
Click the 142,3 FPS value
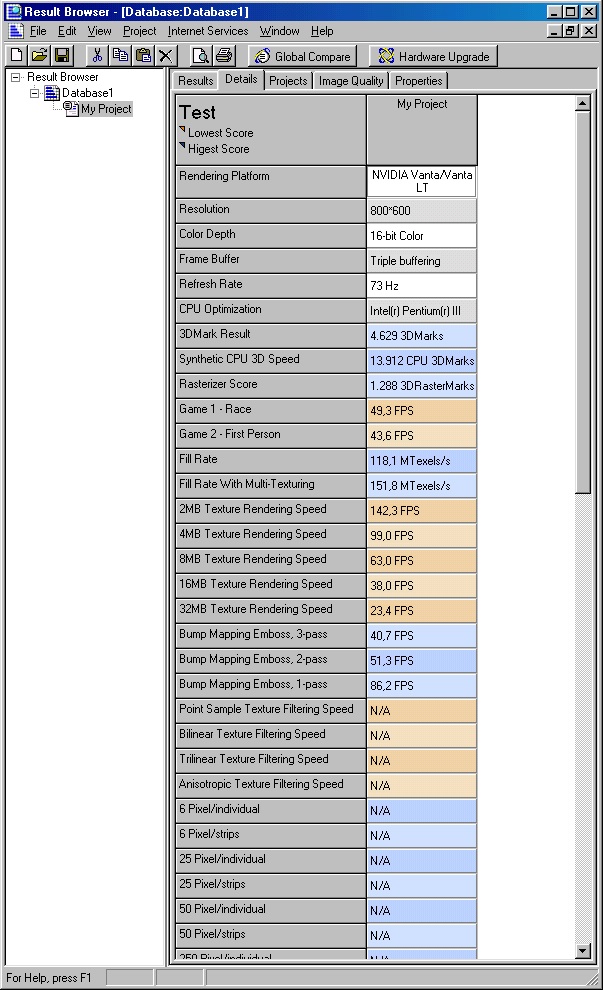[x=422, y=511]
